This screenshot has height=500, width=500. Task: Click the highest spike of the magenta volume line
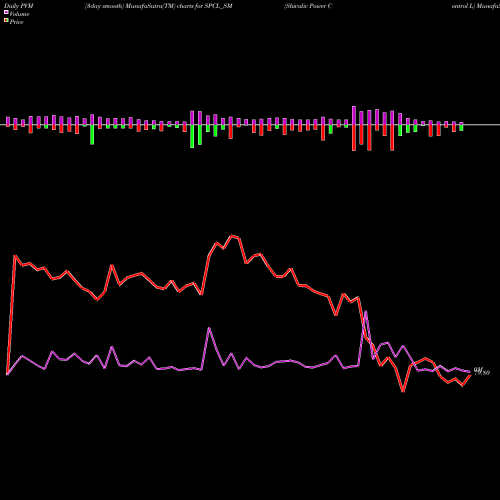(x=366, y=312)
